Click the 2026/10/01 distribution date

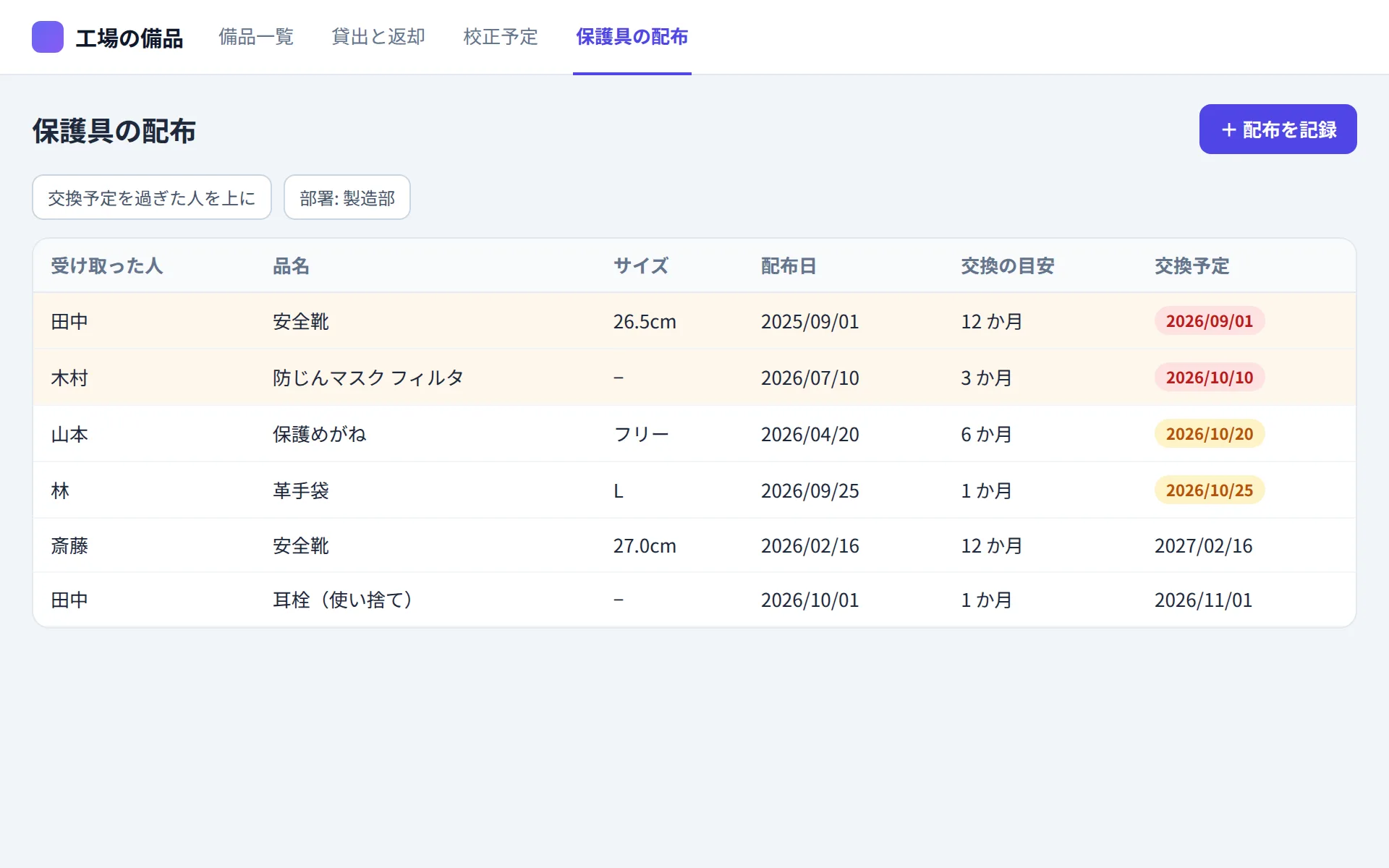[x=810, y=600]
